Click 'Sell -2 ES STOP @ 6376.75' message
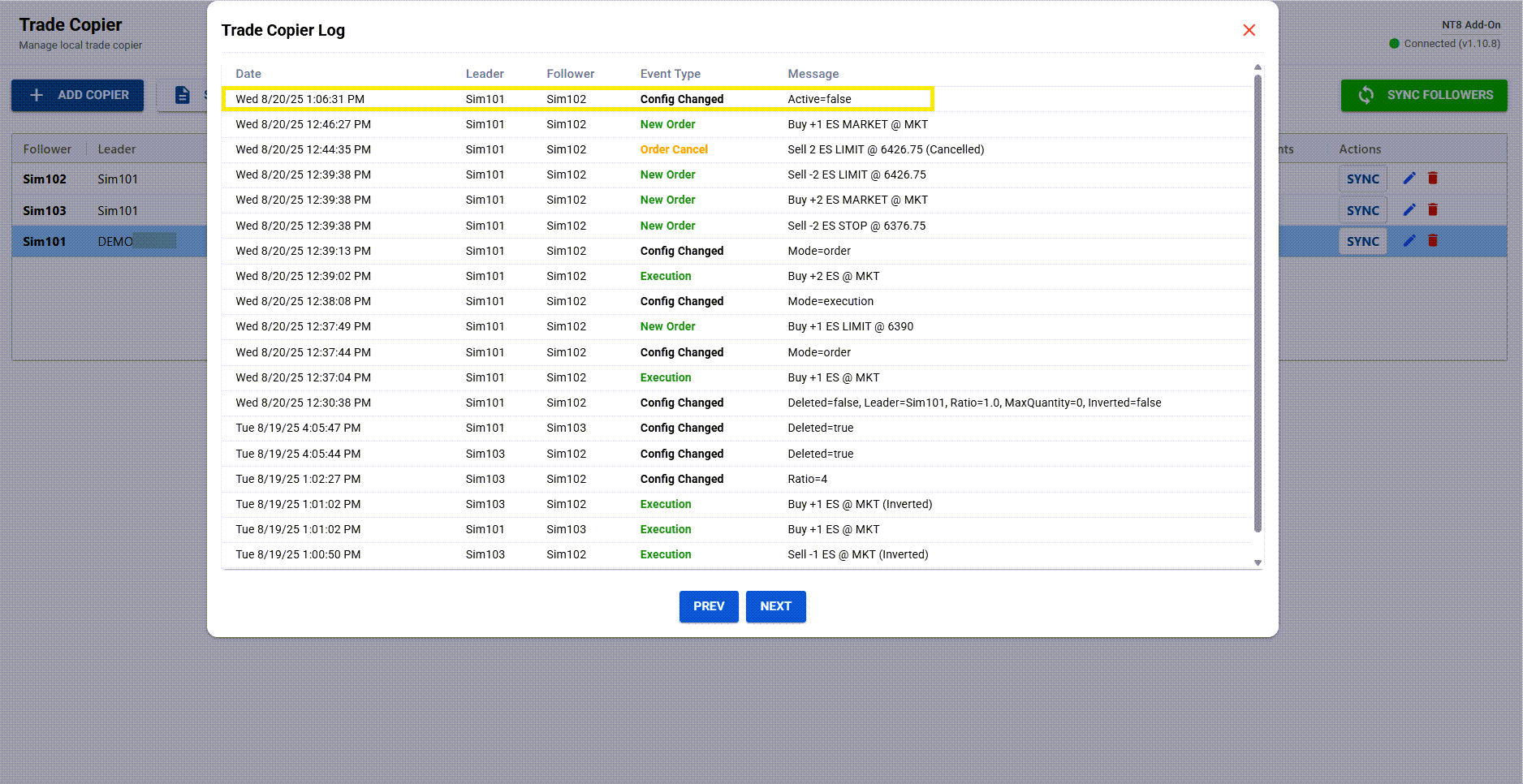 pos(856,226)
